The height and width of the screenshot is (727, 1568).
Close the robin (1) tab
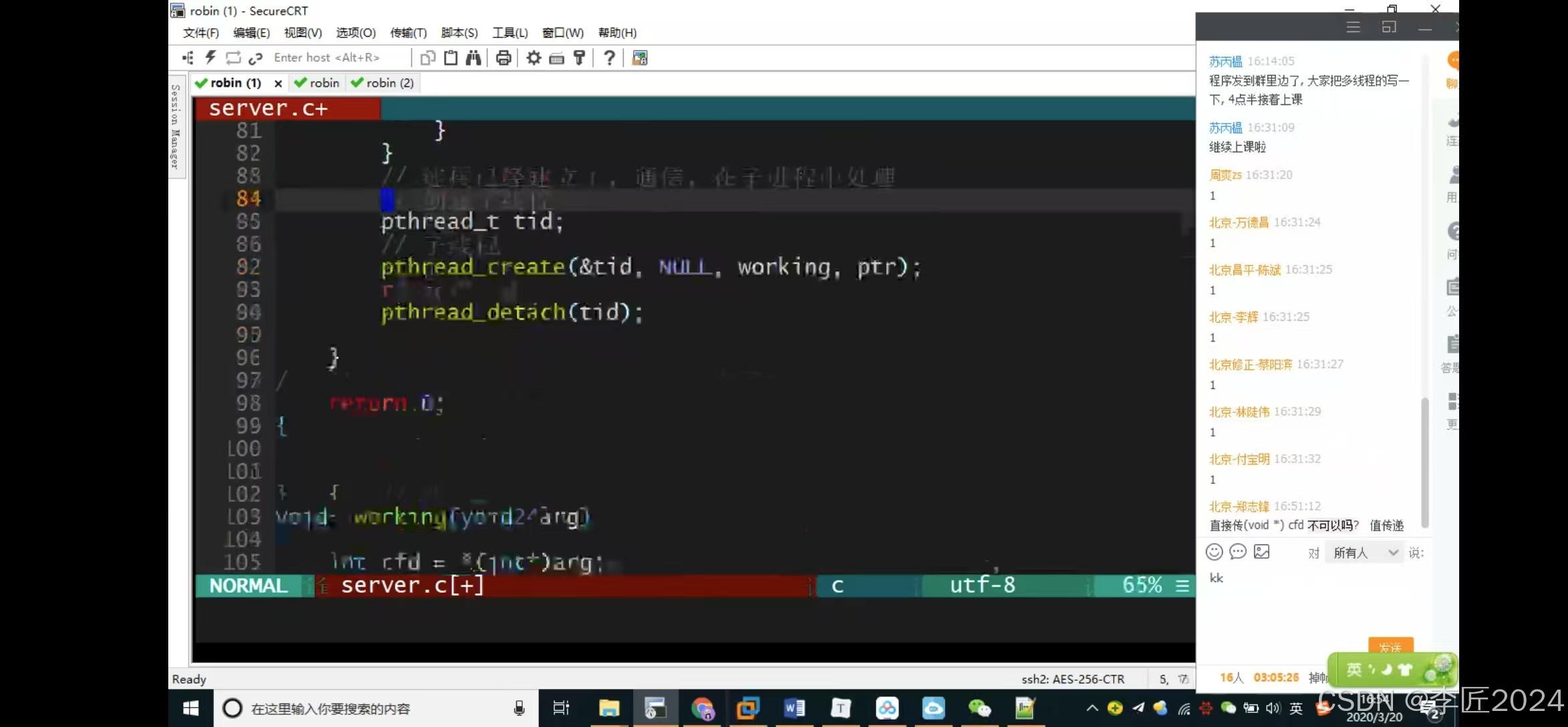tap(278, 84)
